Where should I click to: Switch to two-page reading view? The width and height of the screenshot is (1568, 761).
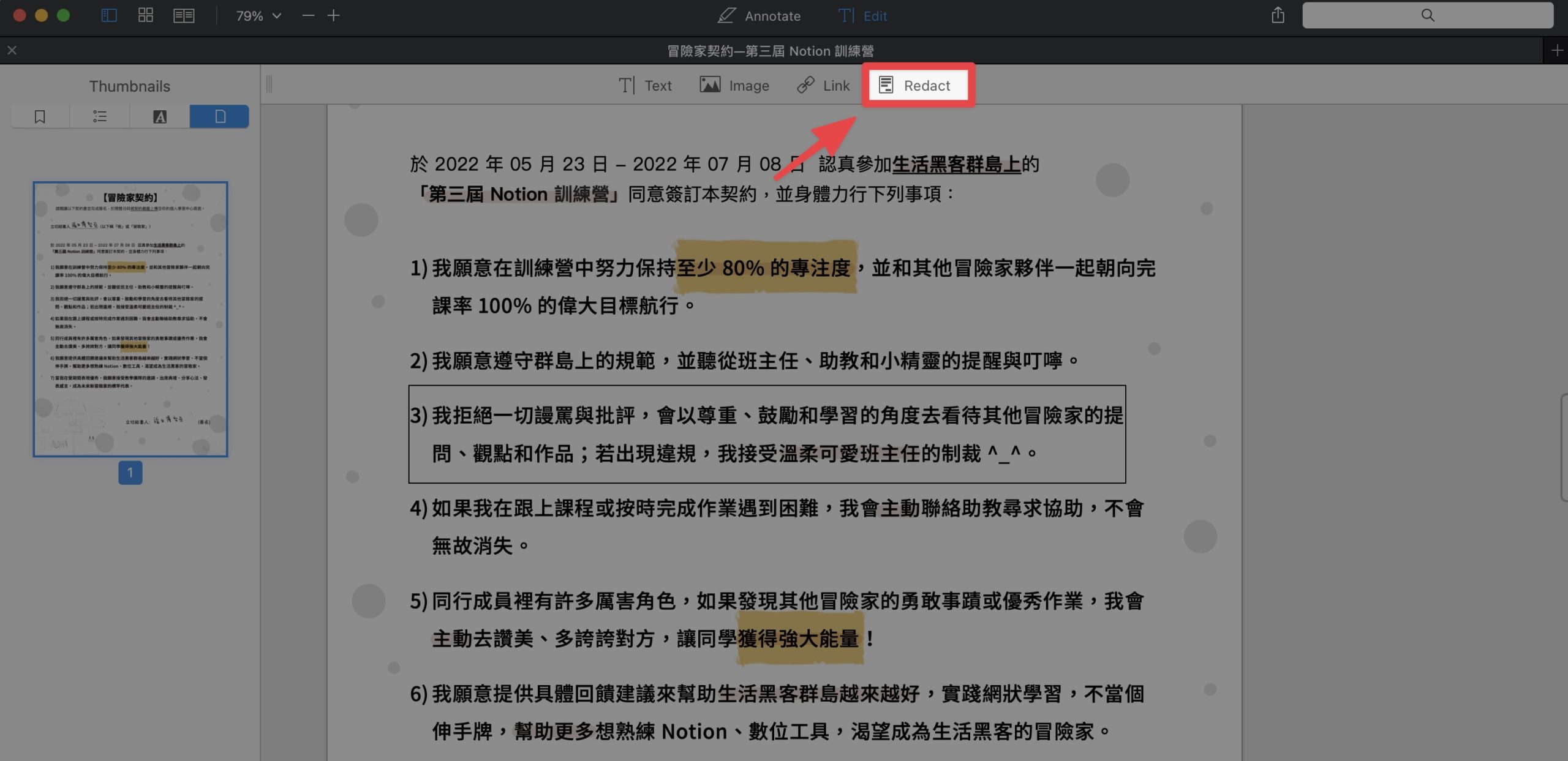pyautogui.click(x=183, y=15)
